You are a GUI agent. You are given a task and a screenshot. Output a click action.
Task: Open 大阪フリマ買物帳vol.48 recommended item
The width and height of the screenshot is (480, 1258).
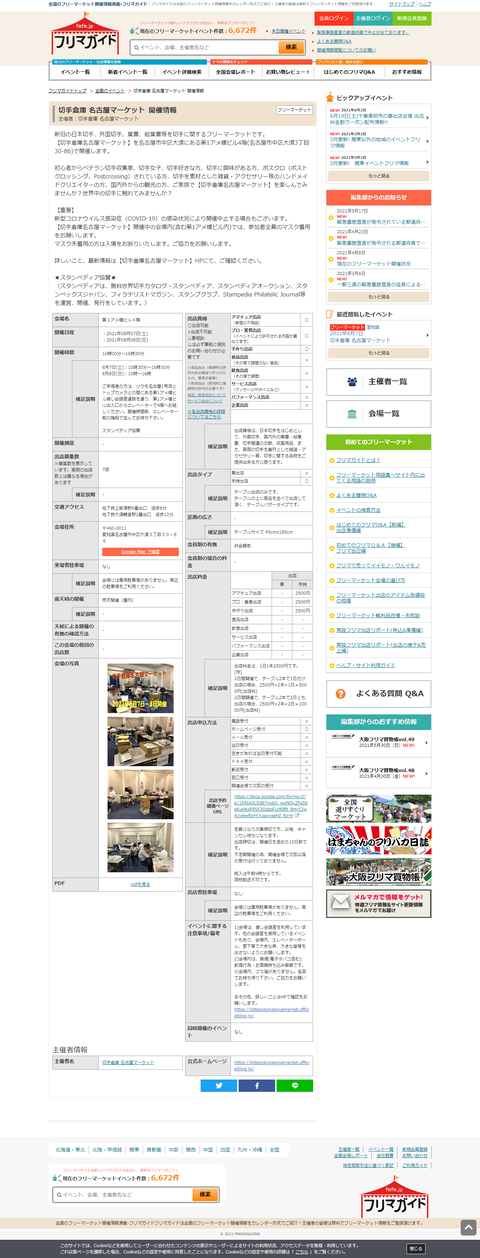tap(378, 772)
